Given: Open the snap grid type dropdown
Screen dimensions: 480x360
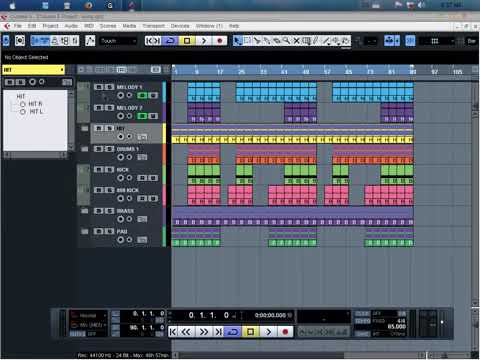Looking at the screenshot, I should click(437, 41).
